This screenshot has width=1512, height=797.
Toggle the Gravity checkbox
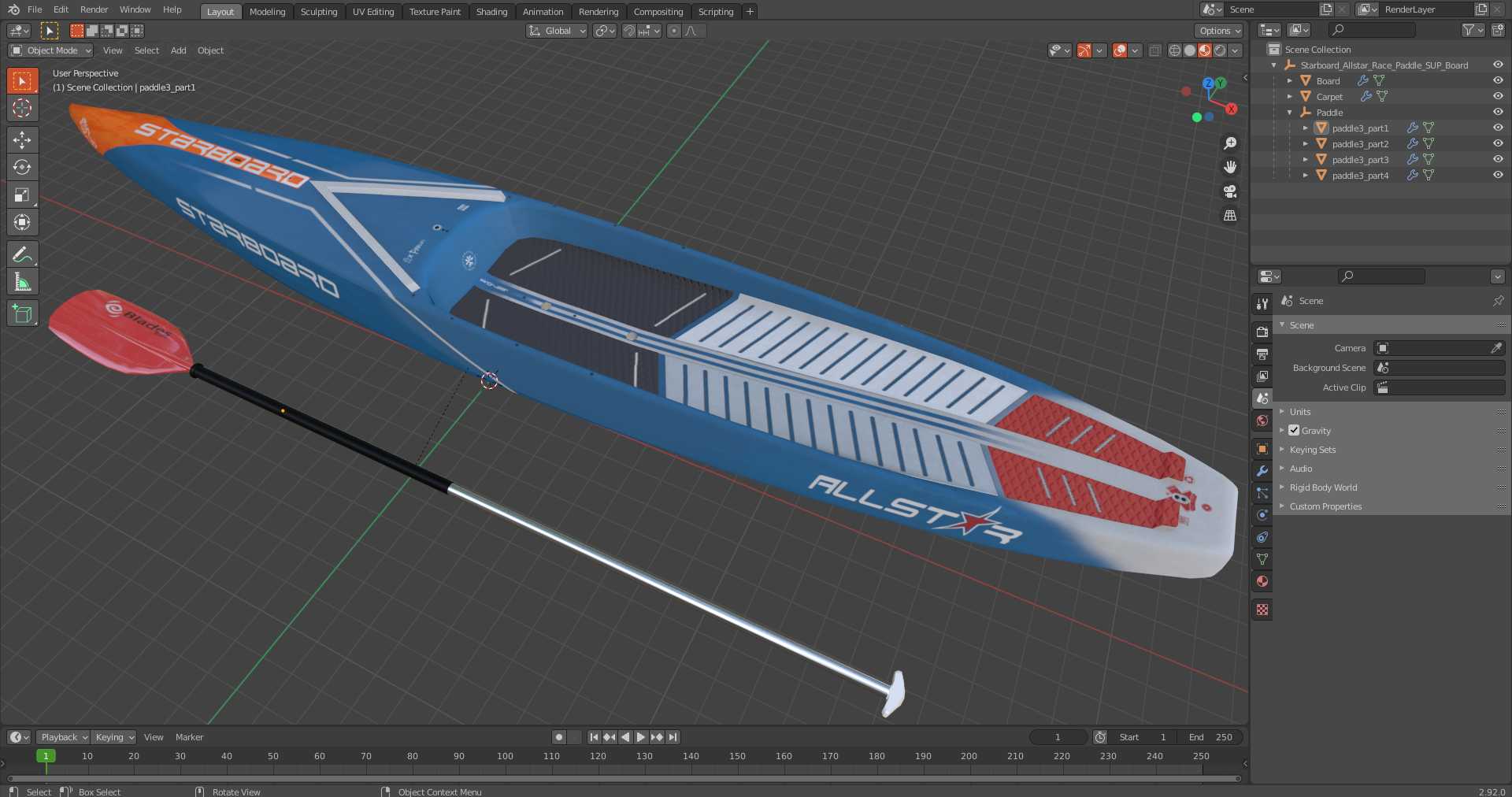[x=1294, y=430]
